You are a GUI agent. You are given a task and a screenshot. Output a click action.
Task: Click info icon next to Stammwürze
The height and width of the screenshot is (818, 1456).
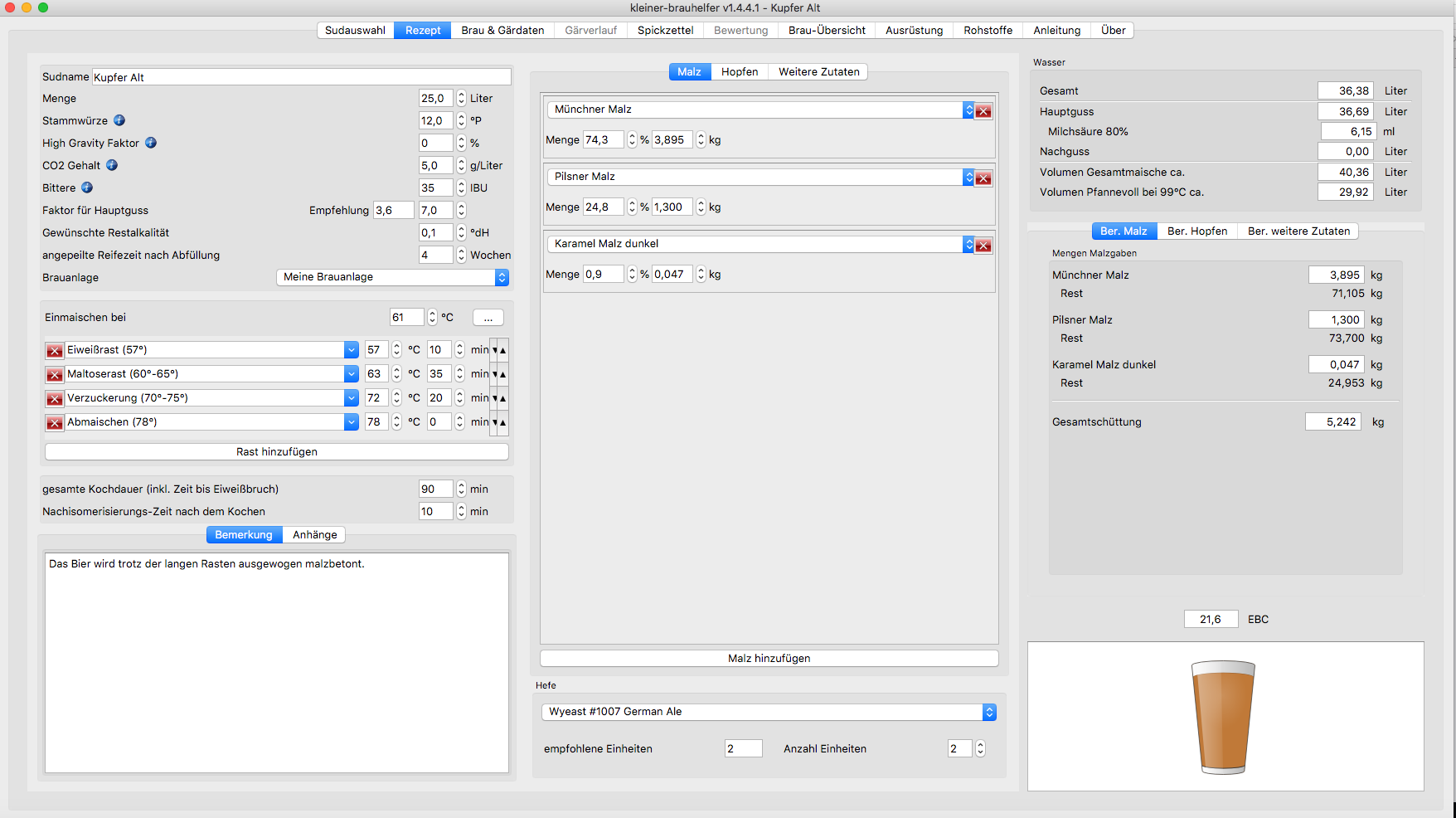(x=119, y=120)
